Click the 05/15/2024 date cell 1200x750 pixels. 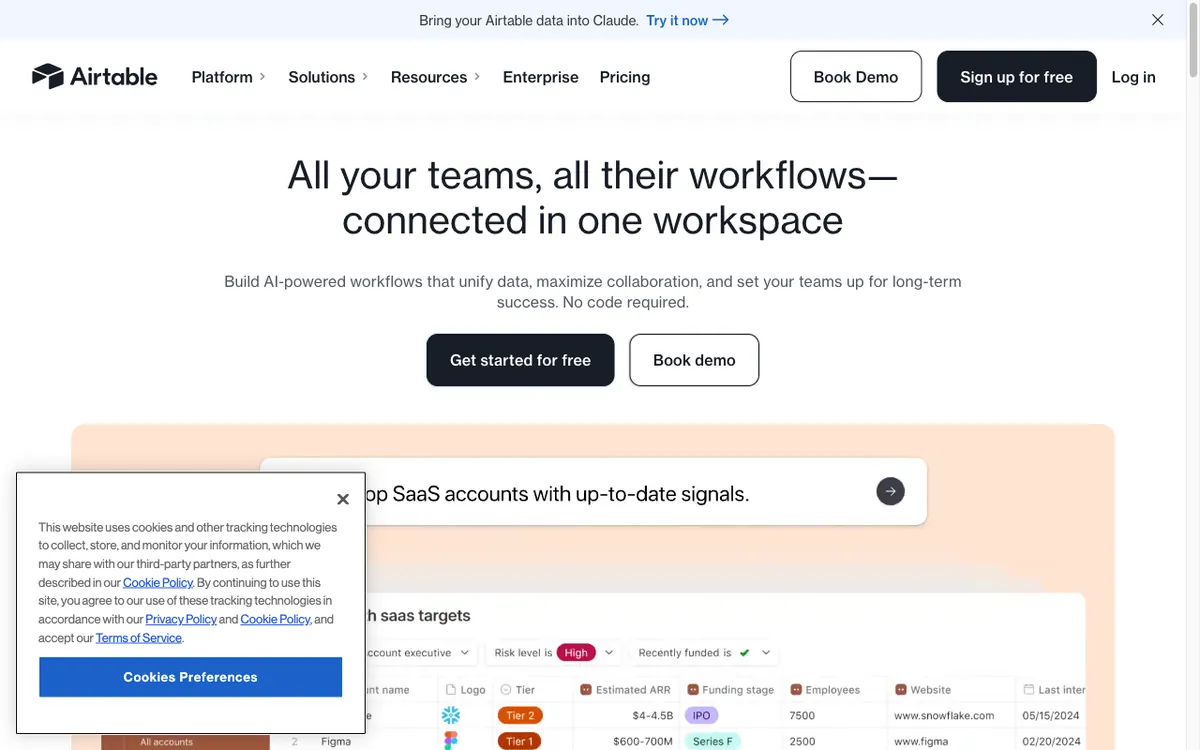tap(1050, 715)
